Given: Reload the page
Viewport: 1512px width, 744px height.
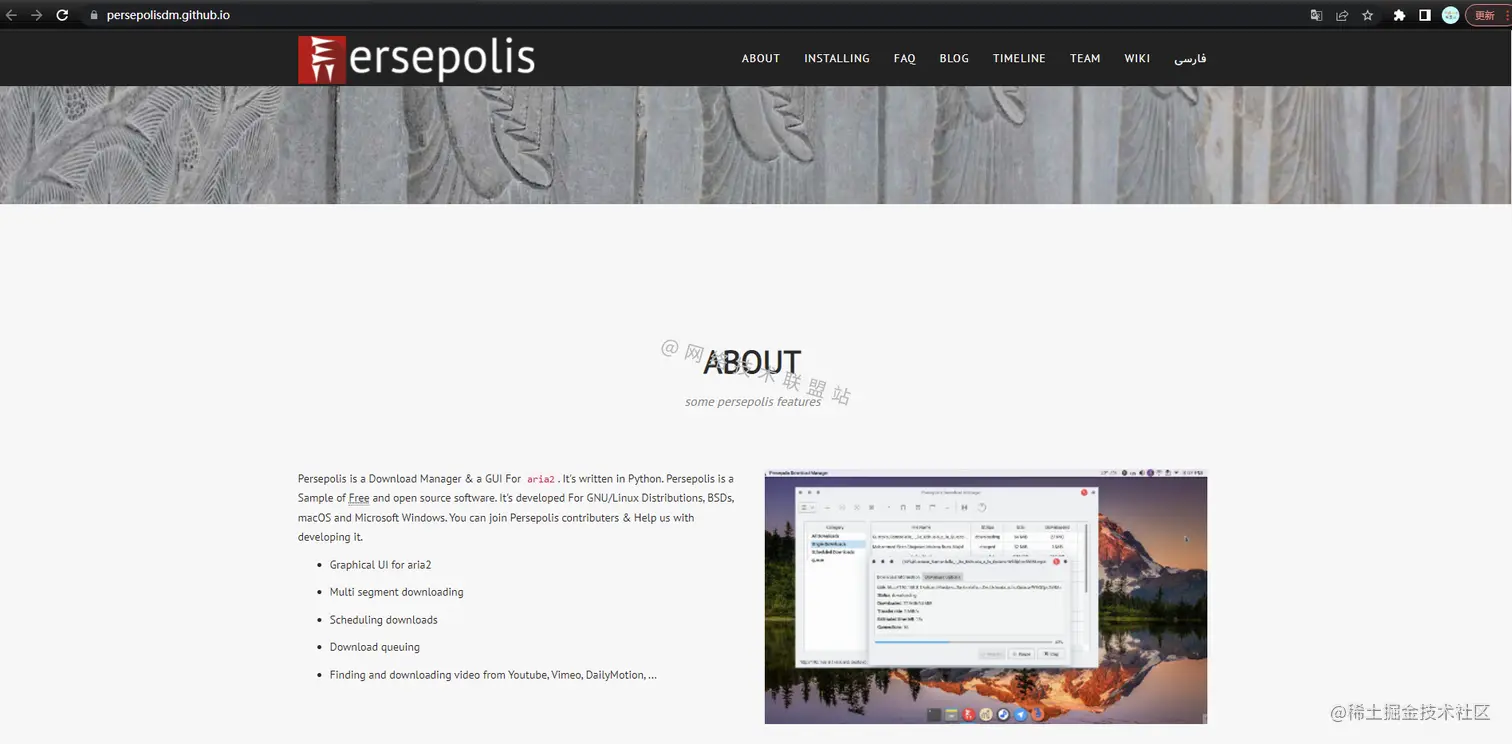Looking at the screenshot, I should [62, 15].
